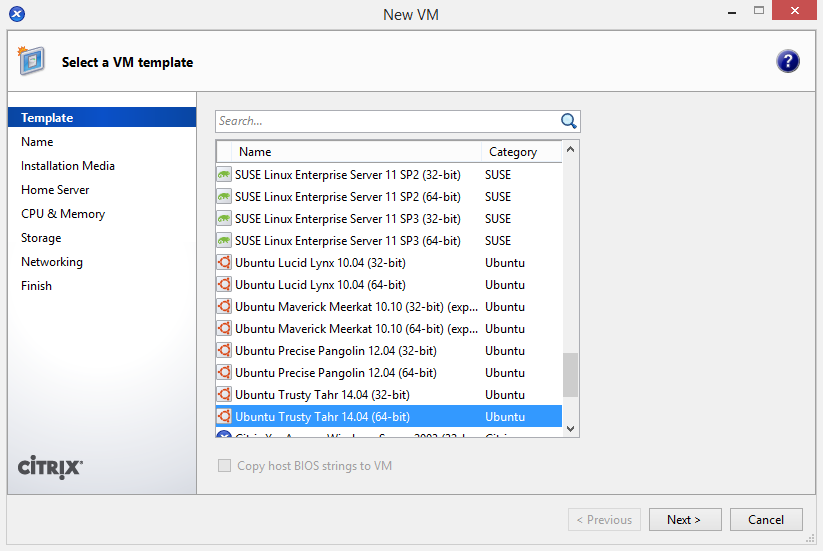Click the disabled Previous button
823x551 pixels.
[x=604, y=520]
